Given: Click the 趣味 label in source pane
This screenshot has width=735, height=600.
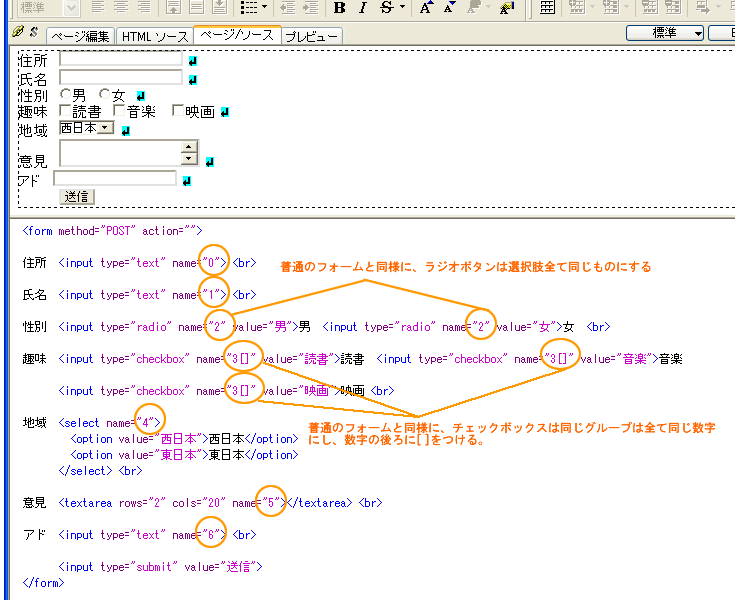Looking at the screenshot, I should 35,359.
